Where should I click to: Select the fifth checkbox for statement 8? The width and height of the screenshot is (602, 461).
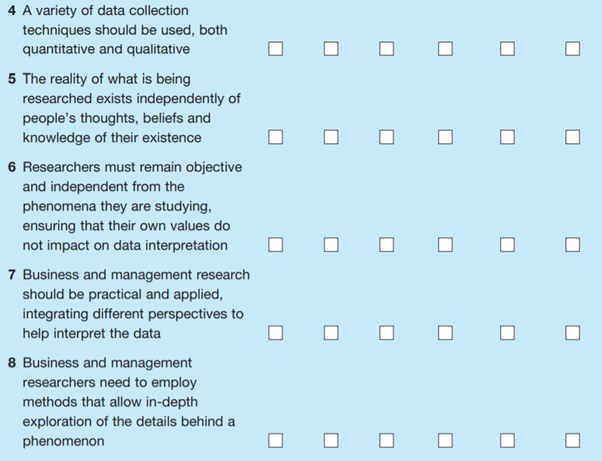[508, 440]
